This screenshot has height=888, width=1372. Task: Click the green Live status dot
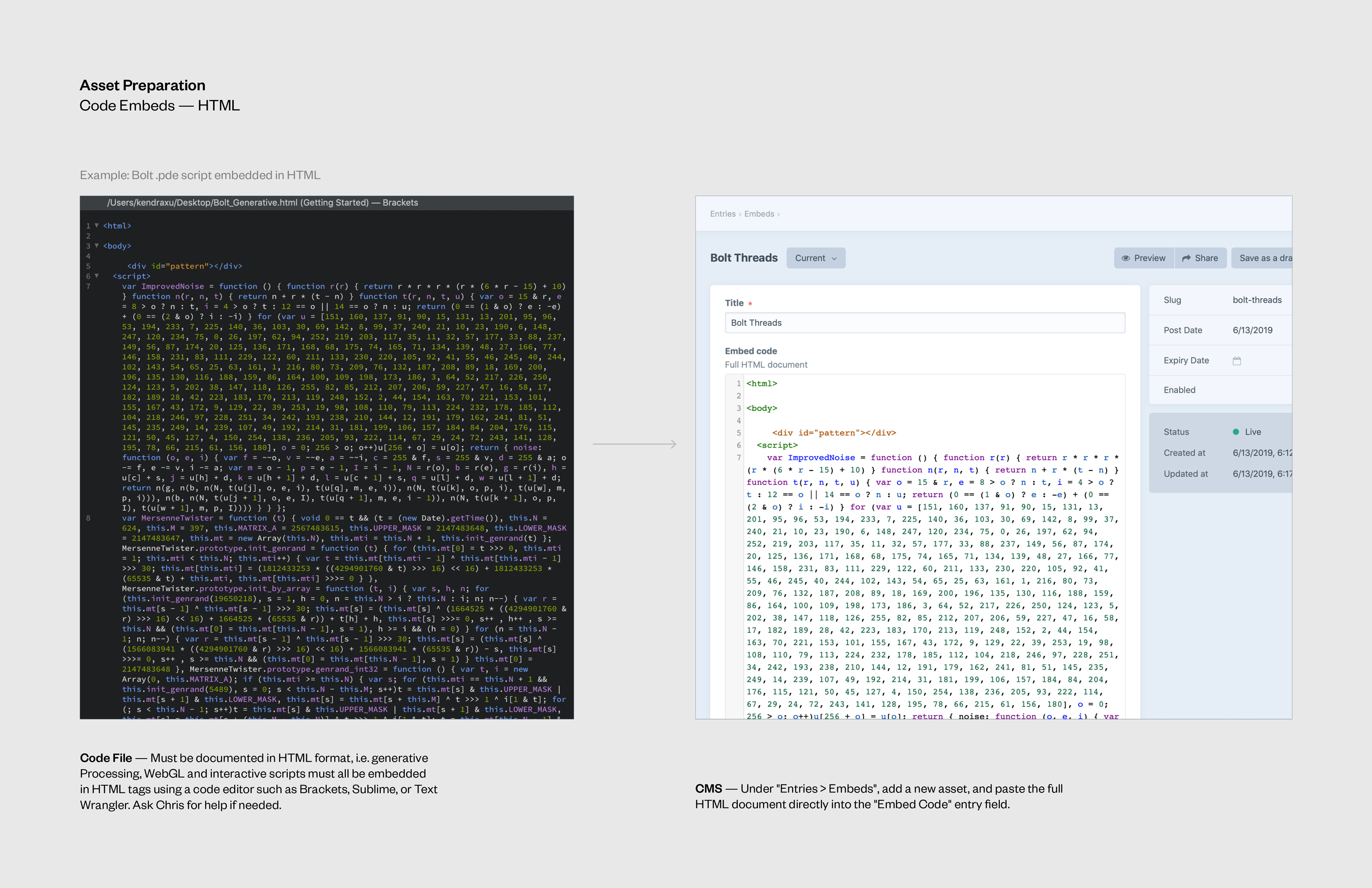click(x=1235, y=432)
